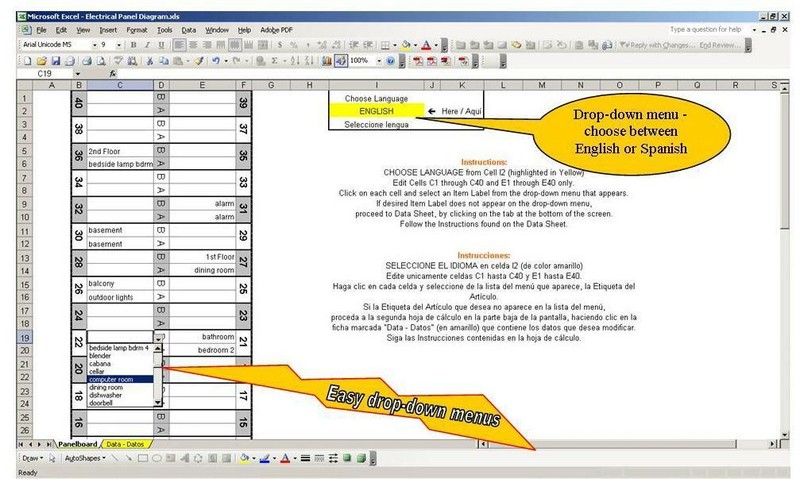Click the Paste icon

click(178, 61)
